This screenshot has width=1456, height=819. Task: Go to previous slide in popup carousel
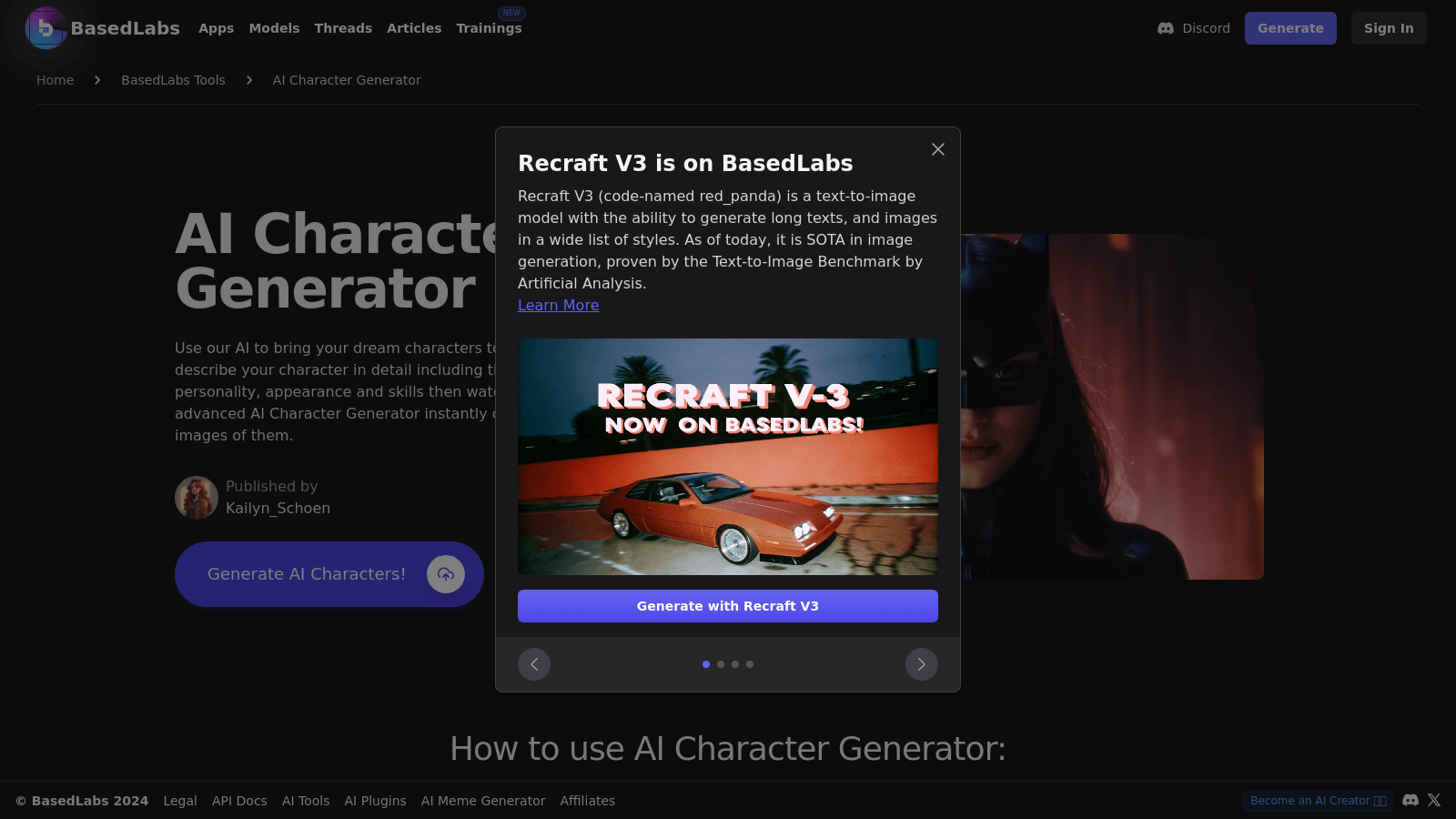pyautogui.click(x=534, y=664)
